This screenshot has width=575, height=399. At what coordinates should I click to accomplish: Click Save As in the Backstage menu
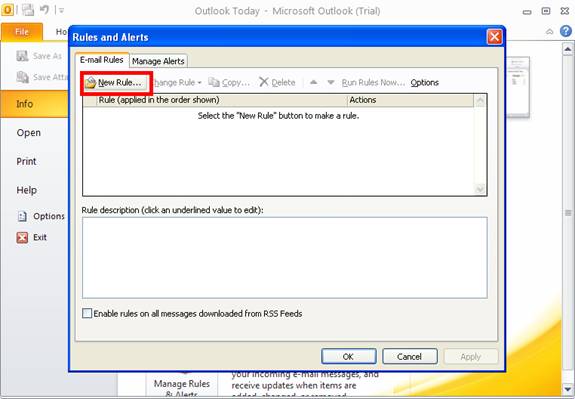click(x=39, y=56)
